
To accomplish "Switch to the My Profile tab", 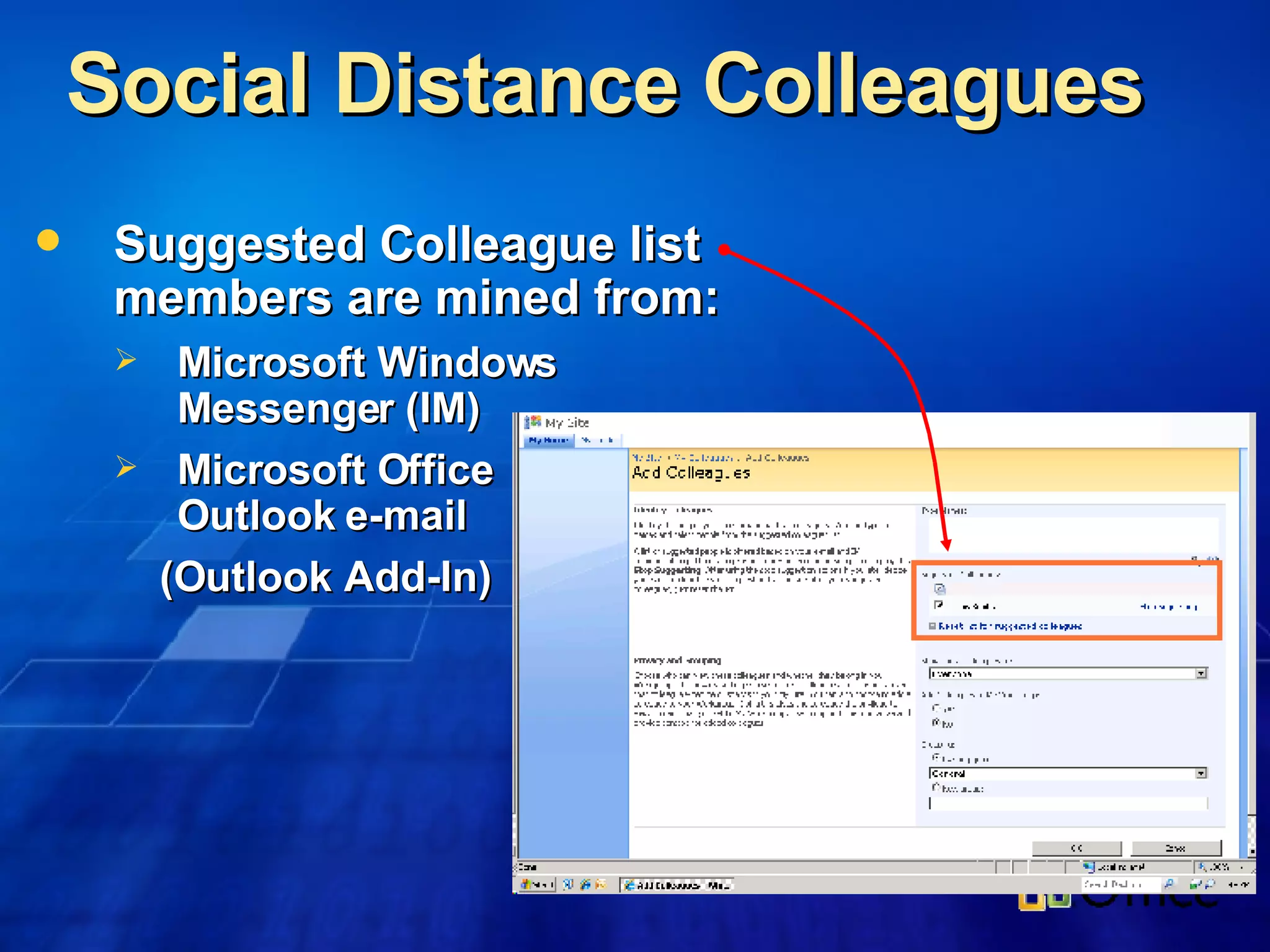I will pyautogui.click(x=598, y=440).
